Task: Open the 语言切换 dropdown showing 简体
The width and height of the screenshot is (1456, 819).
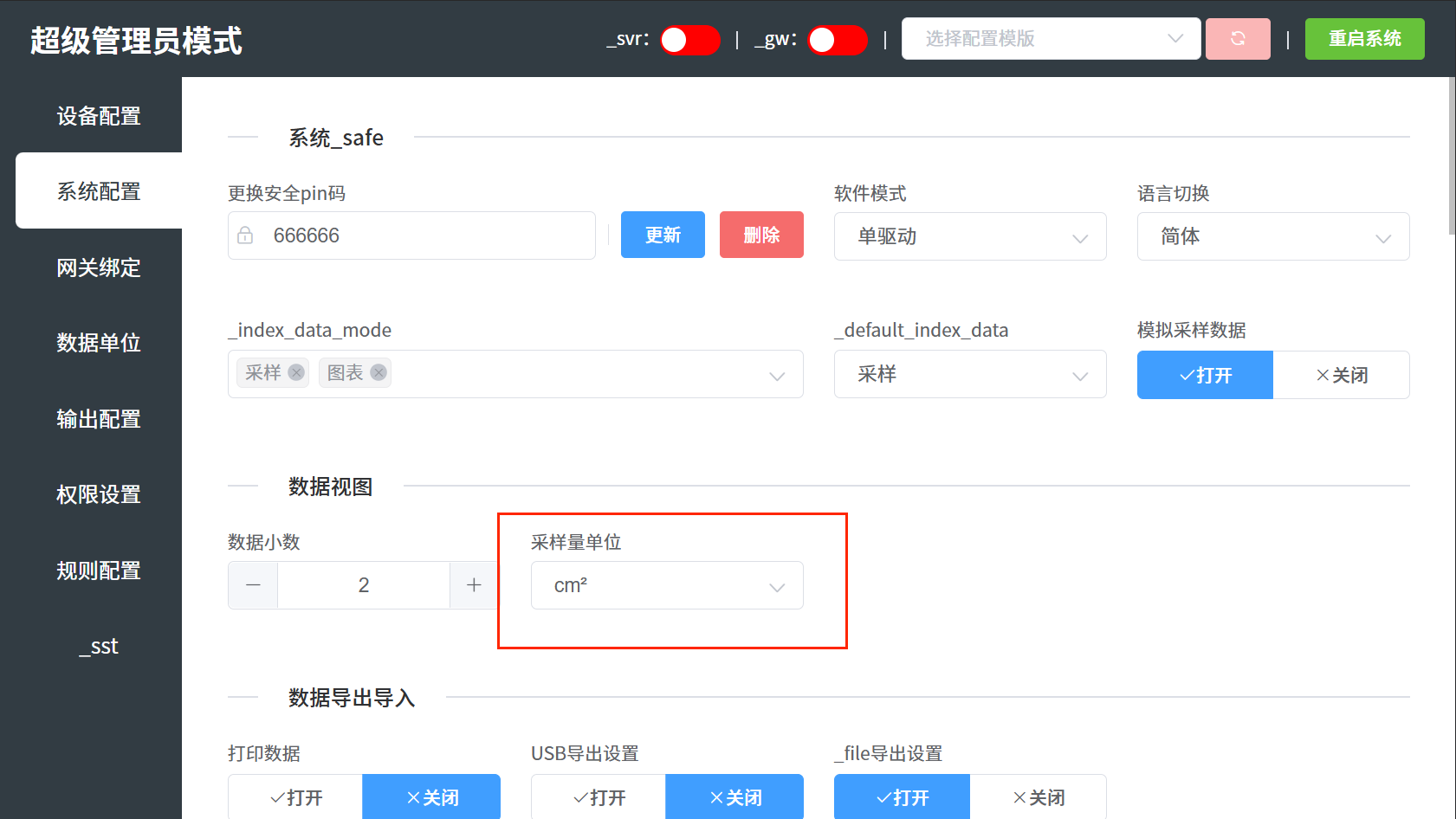Action: [x=1272, y=236]
